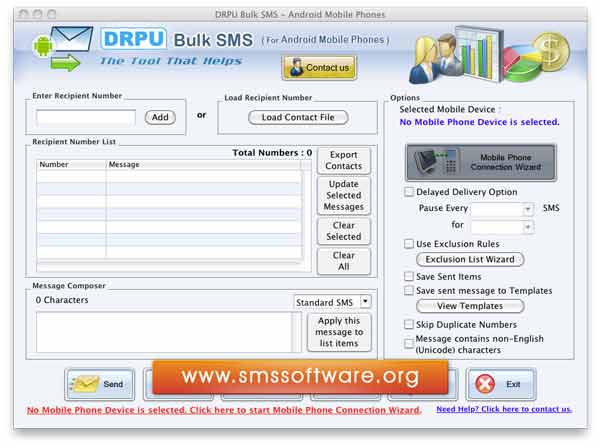Screen dimensions: 600x448
Task: Open the Exclusion List Wizard
Action: (x=470, y=259)
